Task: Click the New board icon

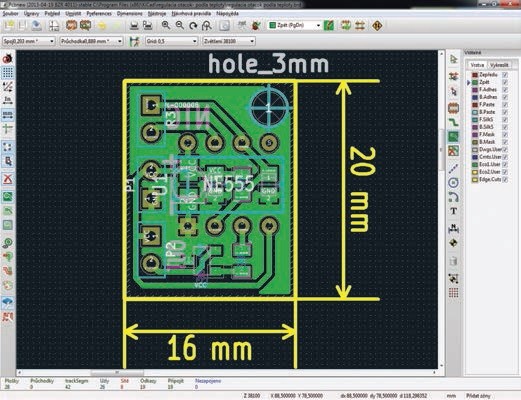Action: pyautogui.click(x=9, y=26)
